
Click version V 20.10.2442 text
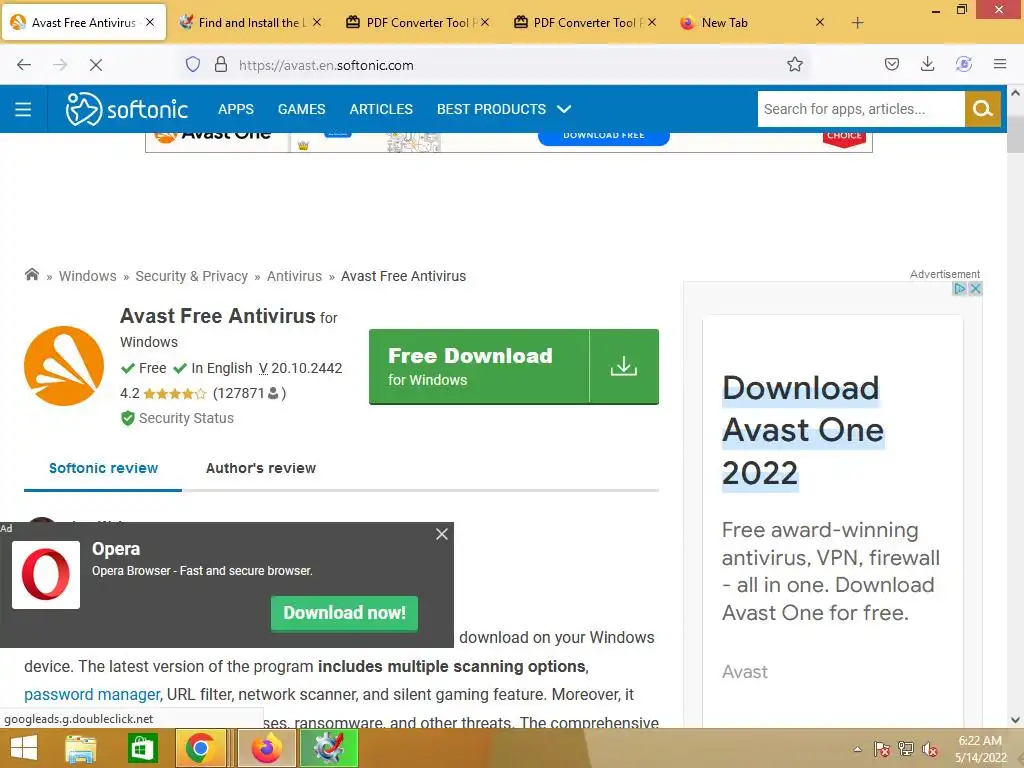300,368
